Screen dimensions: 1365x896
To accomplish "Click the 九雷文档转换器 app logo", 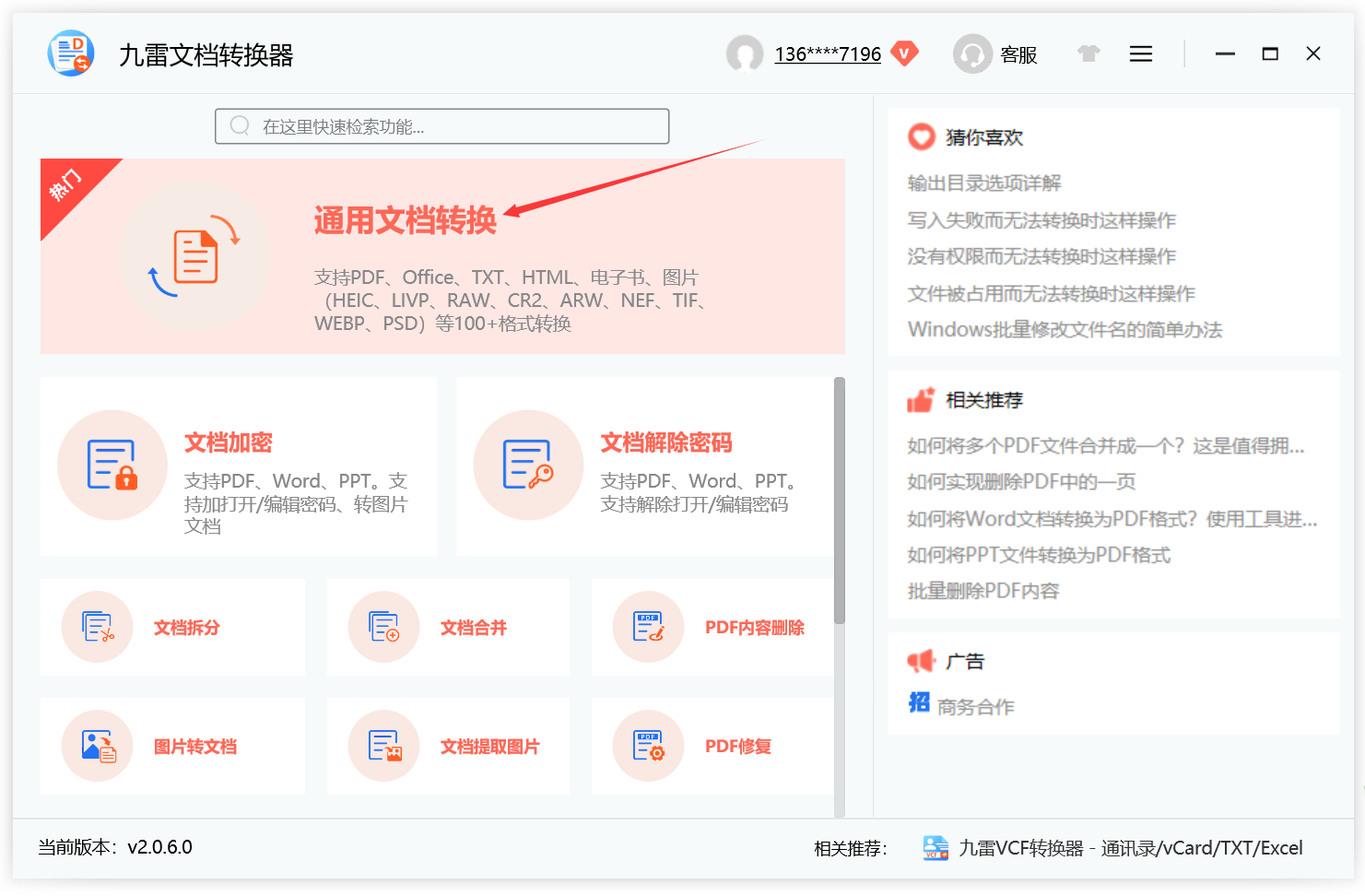I will pos(71,53).
